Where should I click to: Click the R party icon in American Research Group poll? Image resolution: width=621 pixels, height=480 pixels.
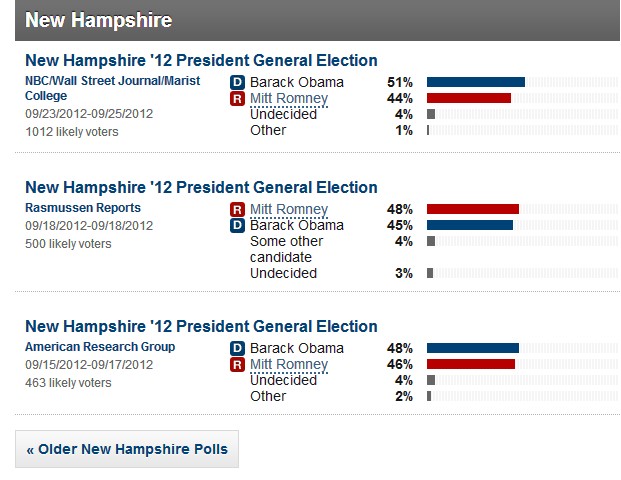[x=237, y=364]
